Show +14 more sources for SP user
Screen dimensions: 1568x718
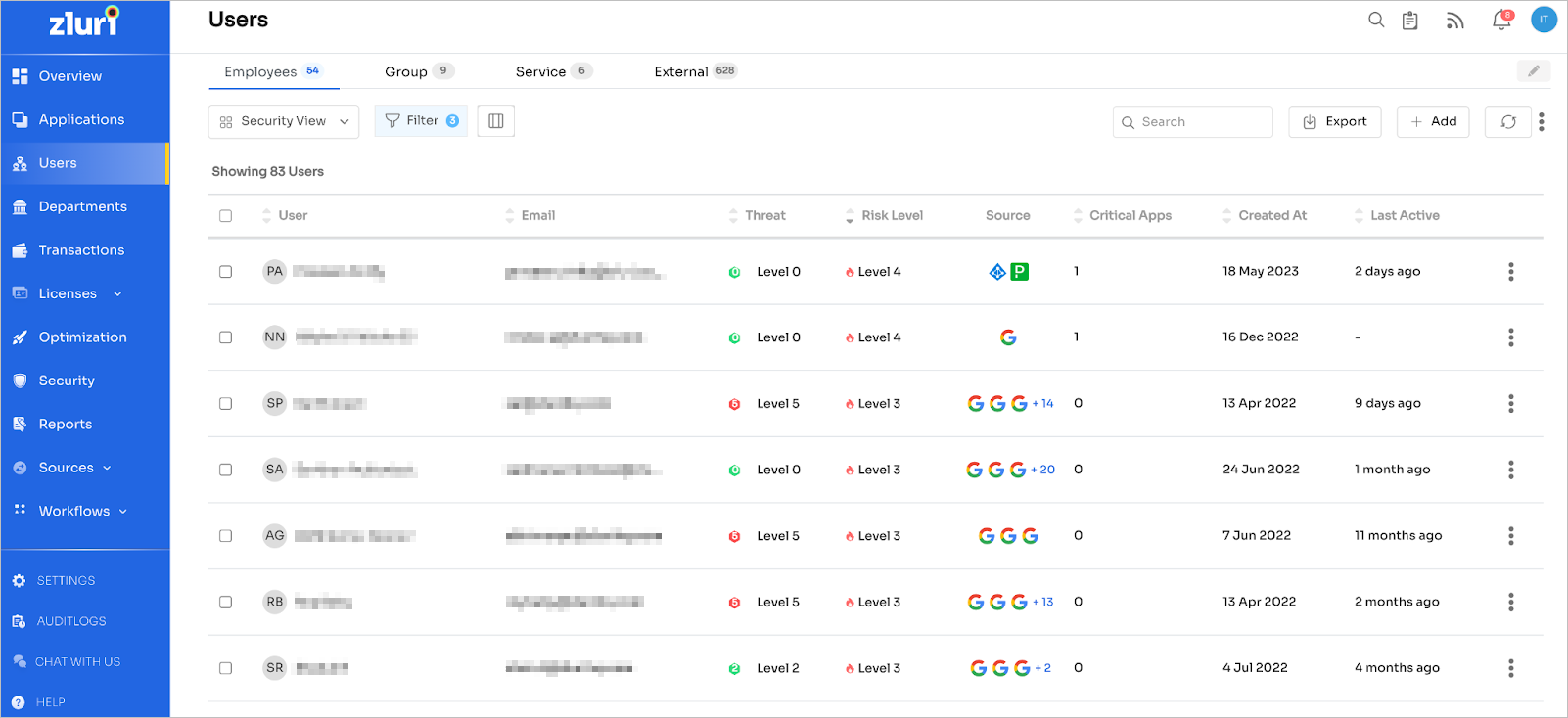pyautogui.click(x=1043, y=403)
